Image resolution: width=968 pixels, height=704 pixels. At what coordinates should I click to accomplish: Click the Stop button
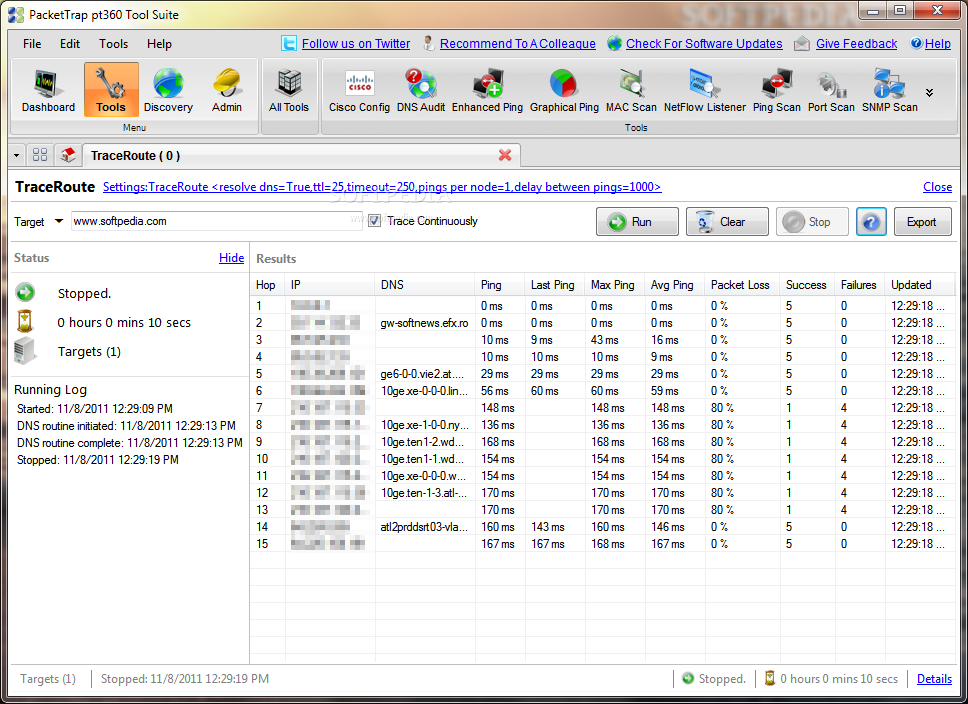(x=812, y=222)
